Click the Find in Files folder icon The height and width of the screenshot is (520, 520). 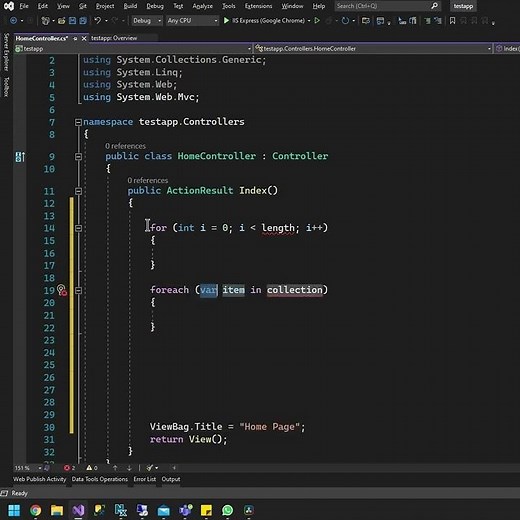coord(366,21)
